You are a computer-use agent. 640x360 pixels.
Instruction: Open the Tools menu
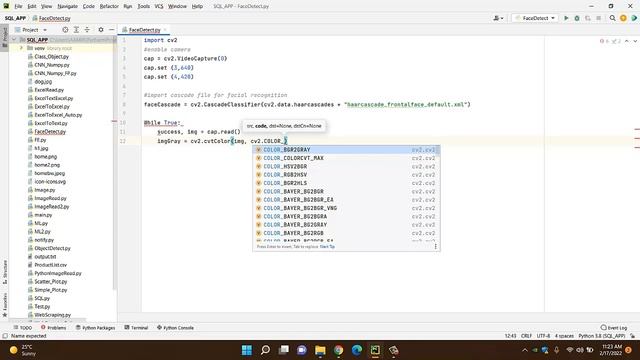click(143, 6)
